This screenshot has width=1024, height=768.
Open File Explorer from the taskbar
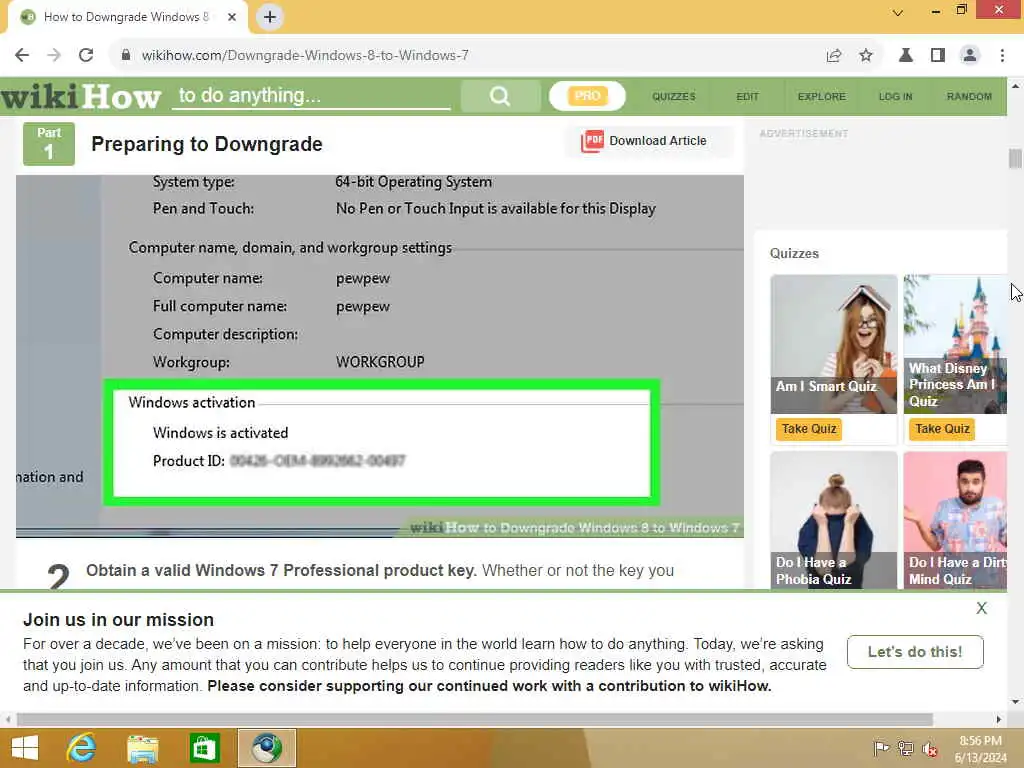[x=143, y=748]
